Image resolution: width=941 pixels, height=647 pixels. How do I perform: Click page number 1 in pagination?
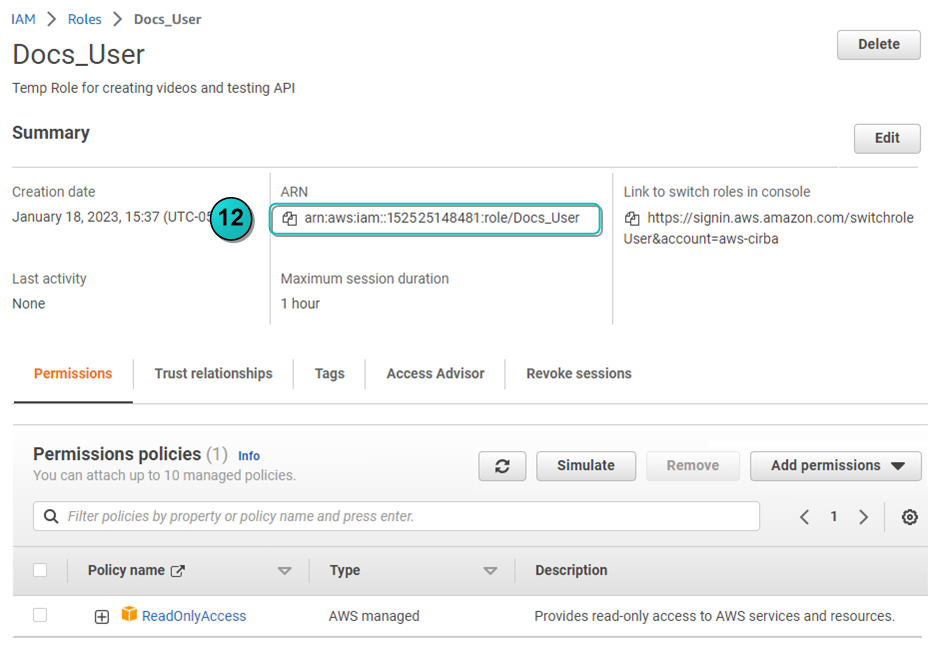(834, 517)
